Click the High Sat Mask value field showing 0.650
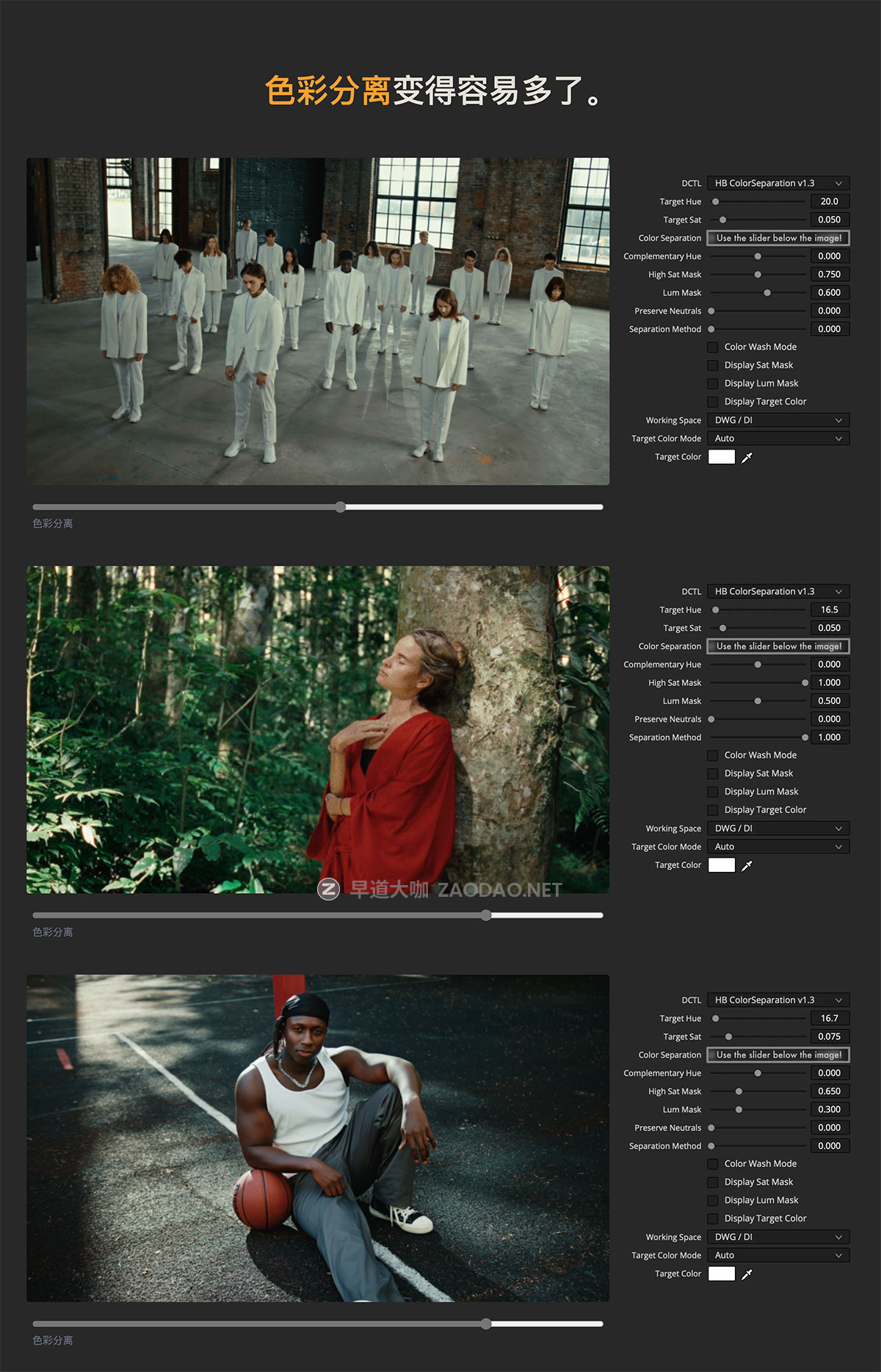The image size is (881, 1372). 830,1091
